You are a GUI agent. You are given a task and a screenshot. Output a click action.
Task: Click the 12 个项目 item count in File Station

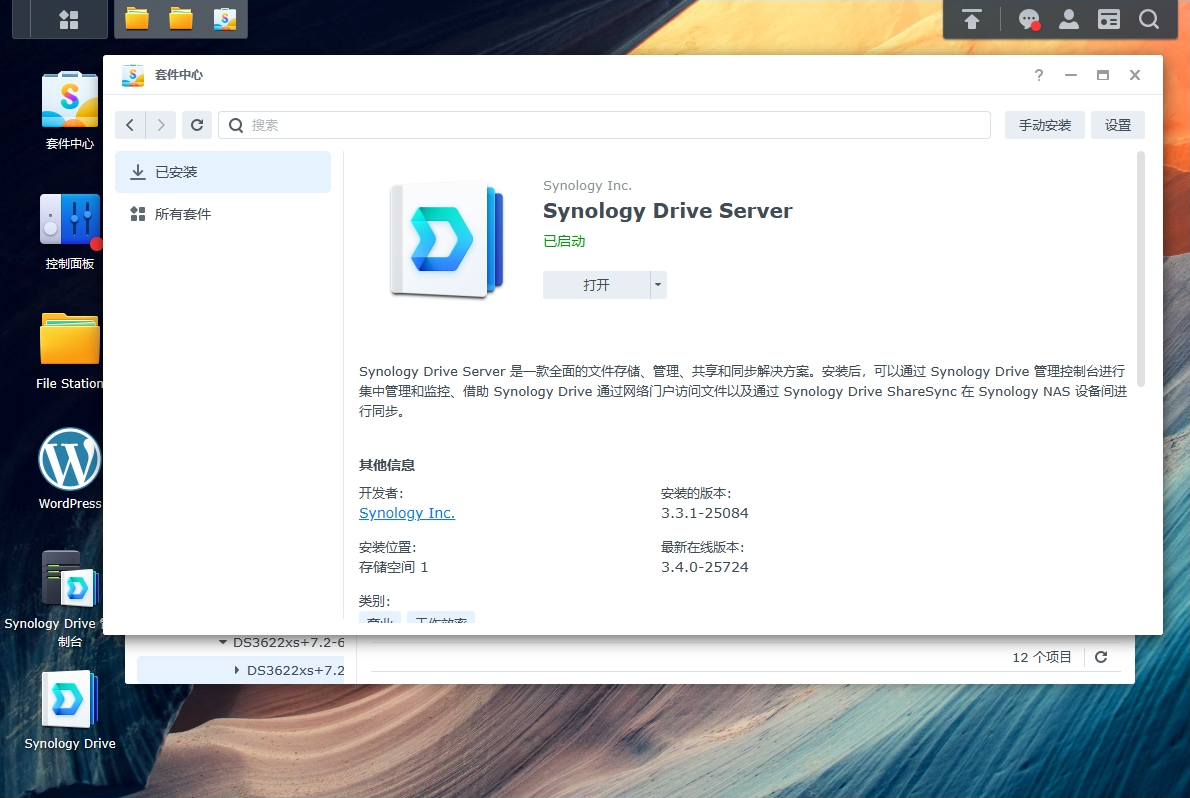[1041, 658]
